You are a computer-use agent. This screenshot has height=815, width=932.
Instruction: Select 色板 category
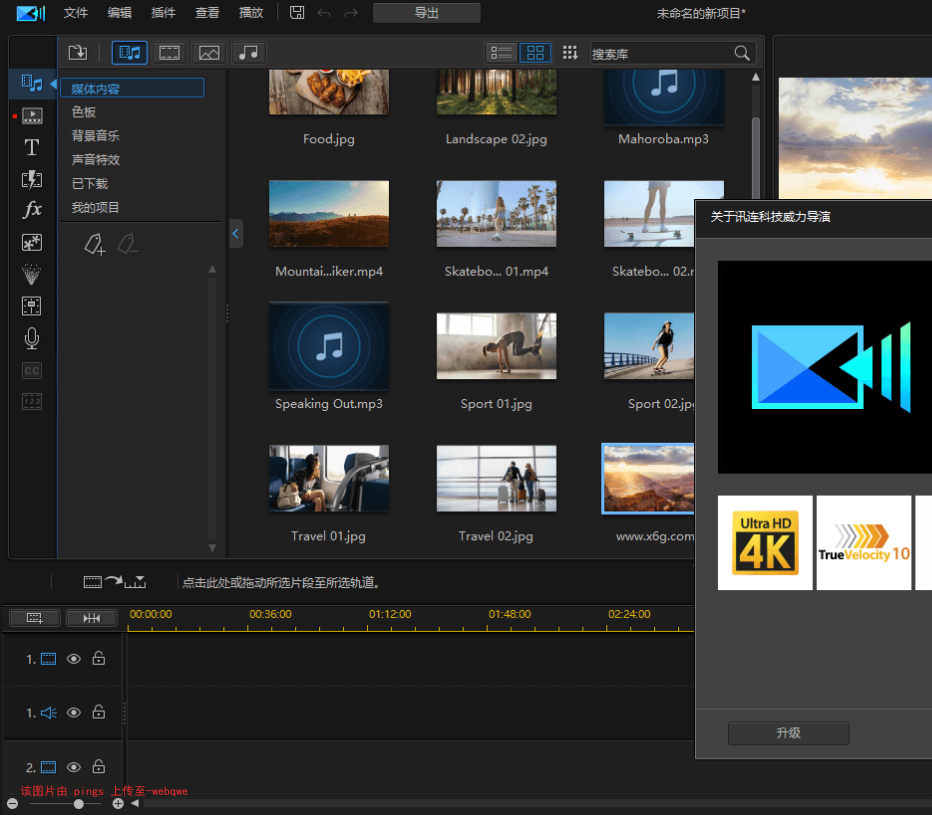(x=84, y=112)
